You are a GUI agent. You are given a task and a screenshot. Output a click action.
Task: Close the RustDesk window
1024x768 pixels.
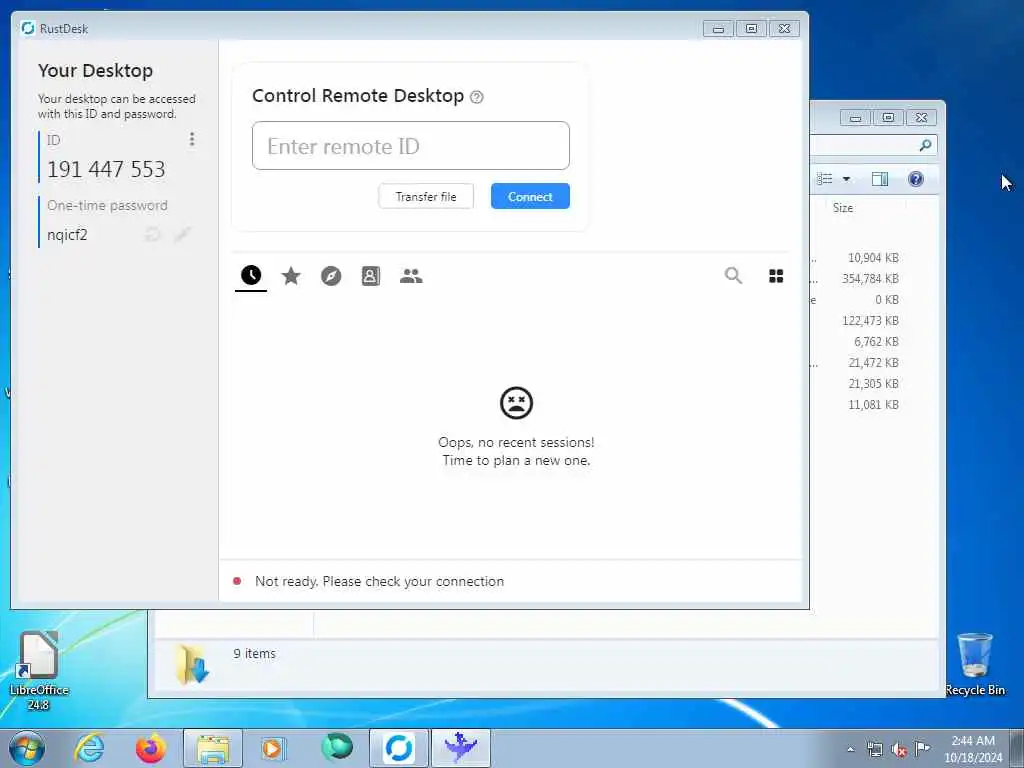(x=784, y=29)
